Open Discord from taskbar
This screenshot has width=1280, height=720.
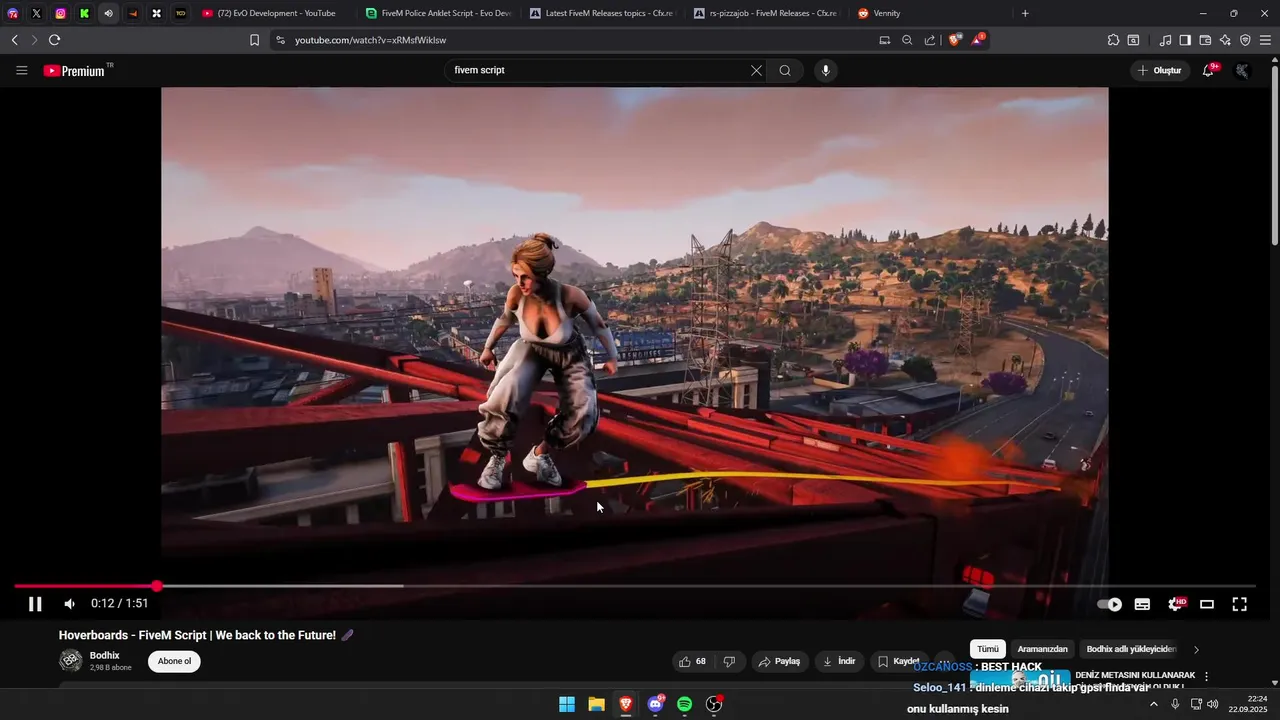656,704
